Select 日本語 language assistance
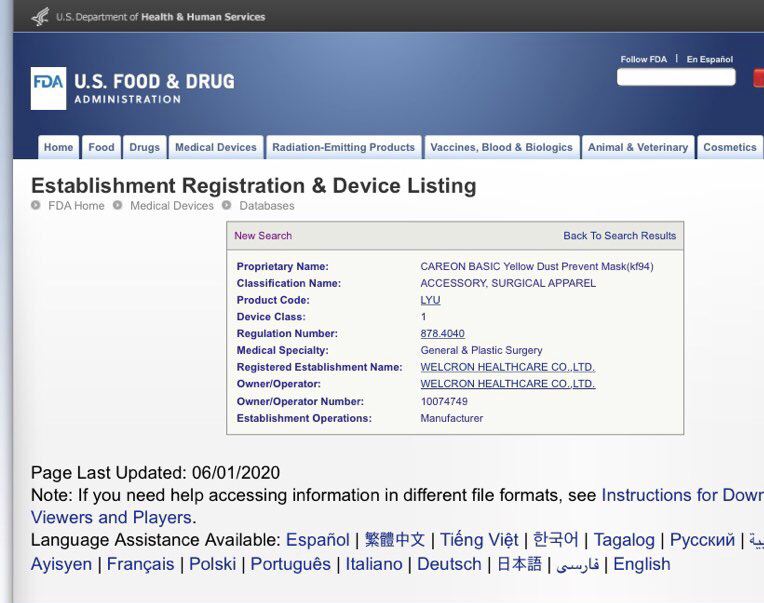Image resolution: width=764 pixels, height=603 pixels. point(519,564)
